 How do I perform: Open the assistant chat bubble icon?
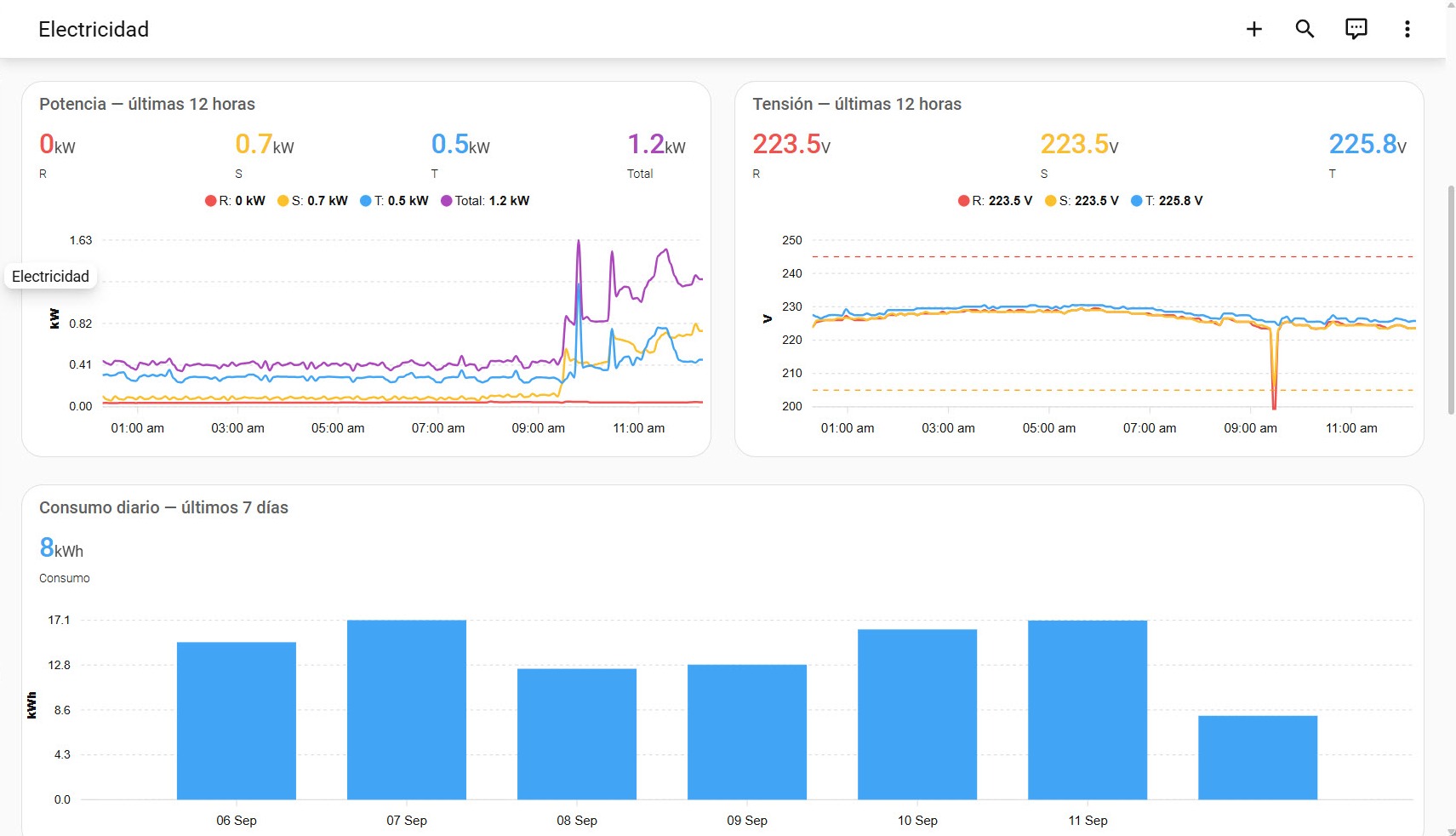pos(1356,29)
